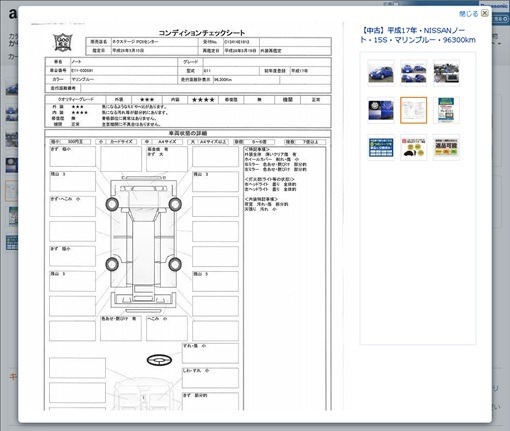Click the Goo inspection crest logo on sheet
Screen dimensions: 510x431
63,42
